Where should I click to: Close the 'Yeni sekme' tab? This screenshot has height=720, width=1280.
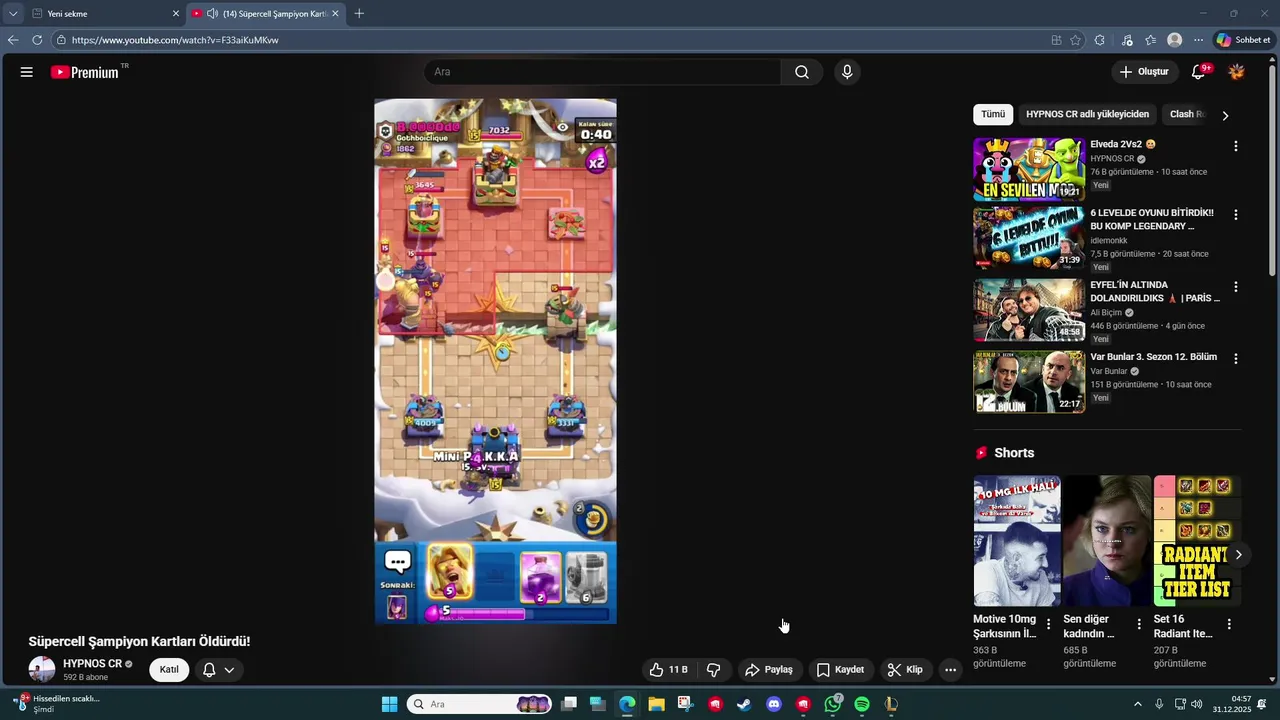tap(176, 14)
